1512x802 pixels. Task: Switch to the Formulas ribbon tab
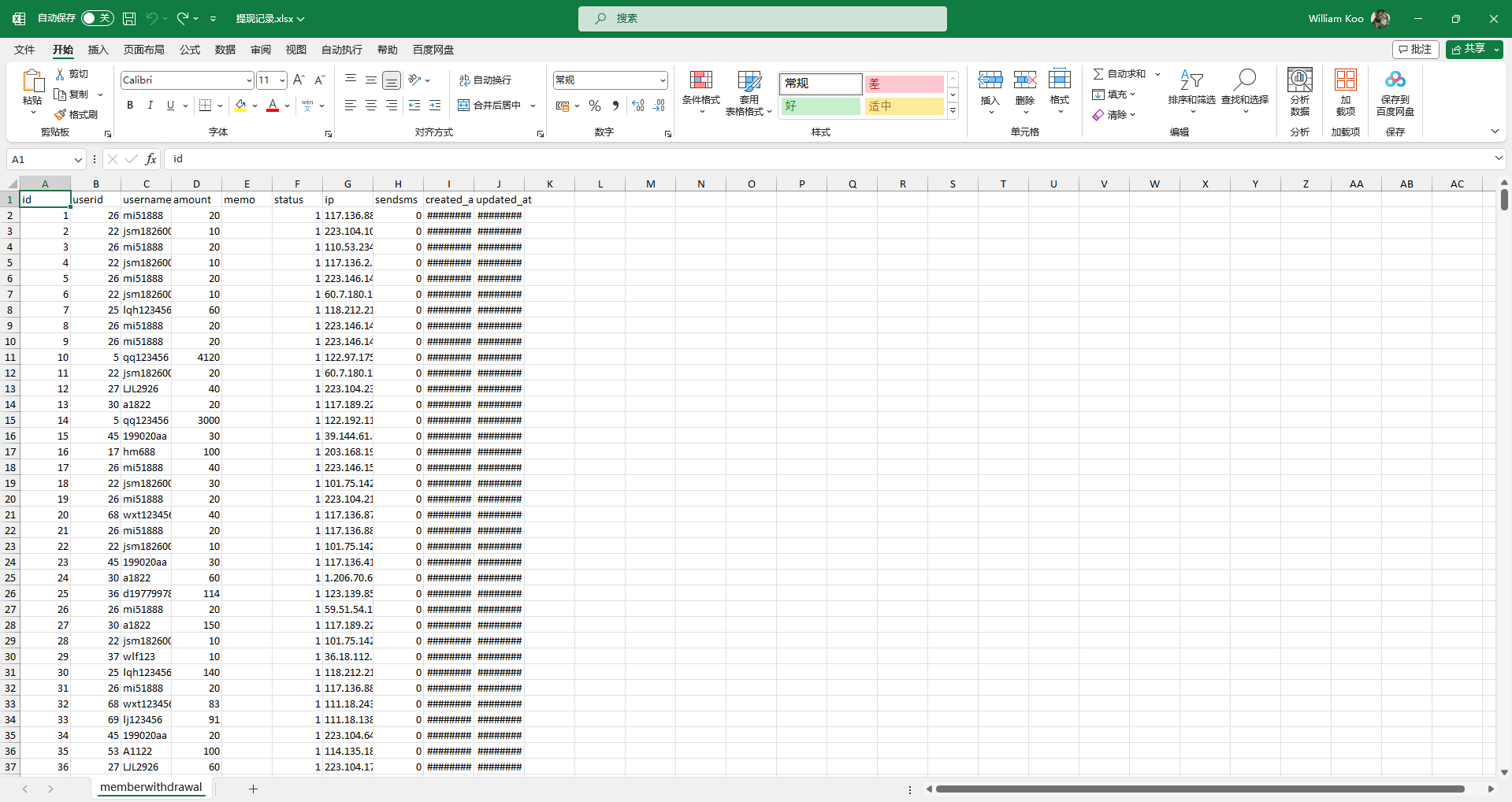[190, 50]
